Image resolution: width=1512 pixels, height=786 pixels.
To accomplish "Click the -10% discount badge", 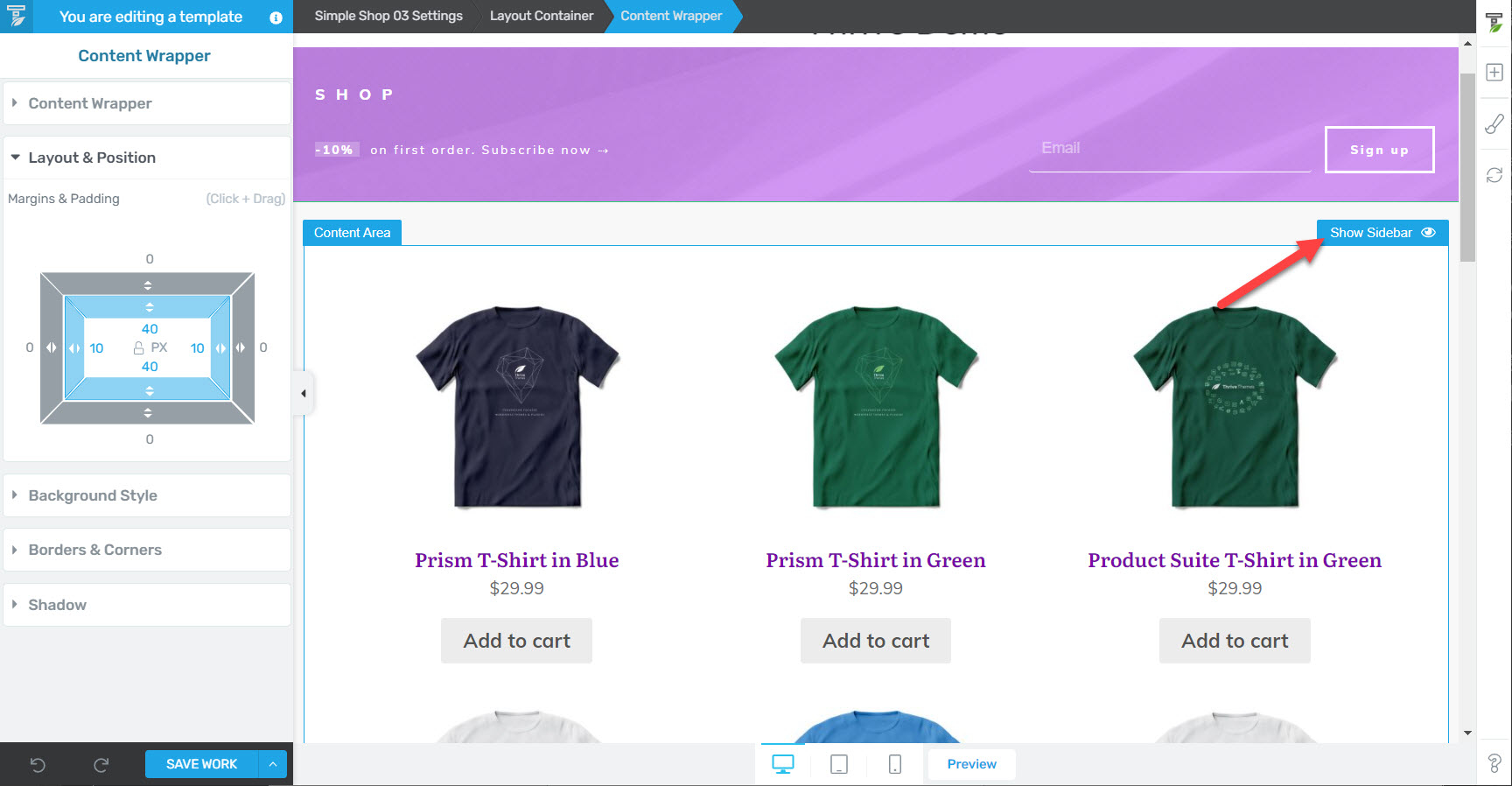I will 337,150.
